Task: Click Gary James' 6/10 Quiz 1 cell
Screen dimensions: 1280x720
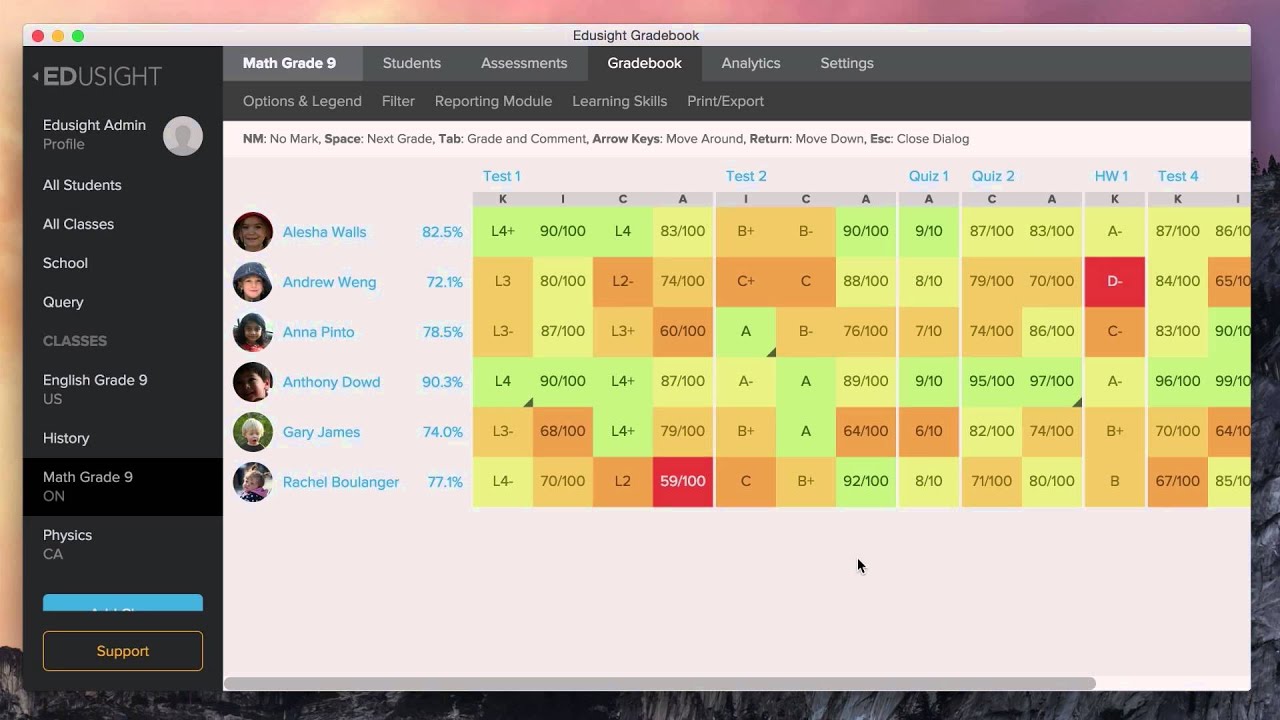Action: point(929,431)
